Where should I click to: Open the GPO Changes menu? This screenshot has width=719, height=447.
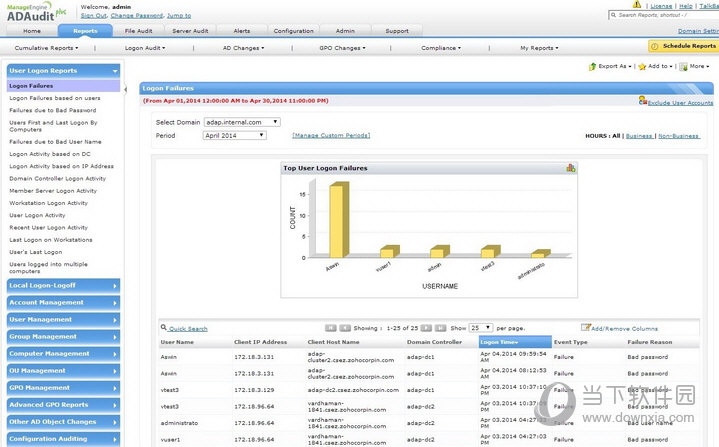[343, 48]
